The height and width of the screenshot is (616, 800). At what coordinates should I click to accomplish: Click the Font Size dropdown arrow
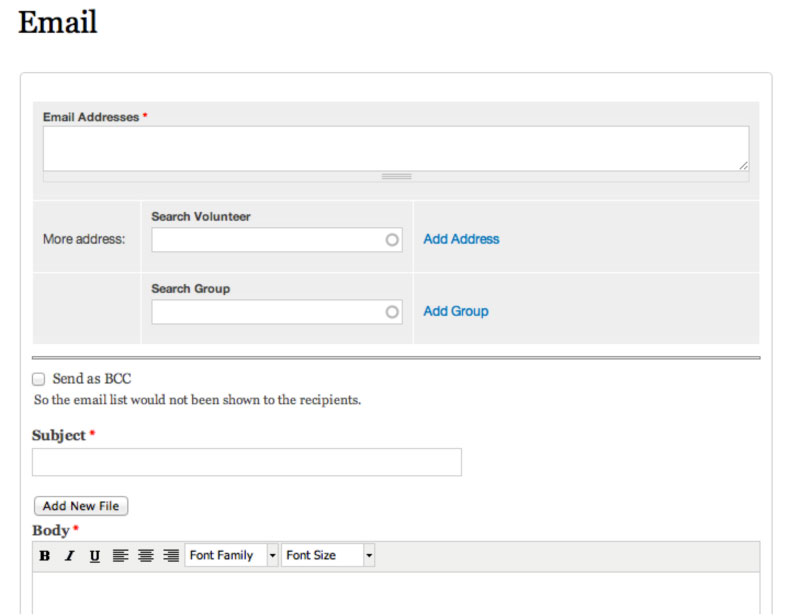coord(369,555)
